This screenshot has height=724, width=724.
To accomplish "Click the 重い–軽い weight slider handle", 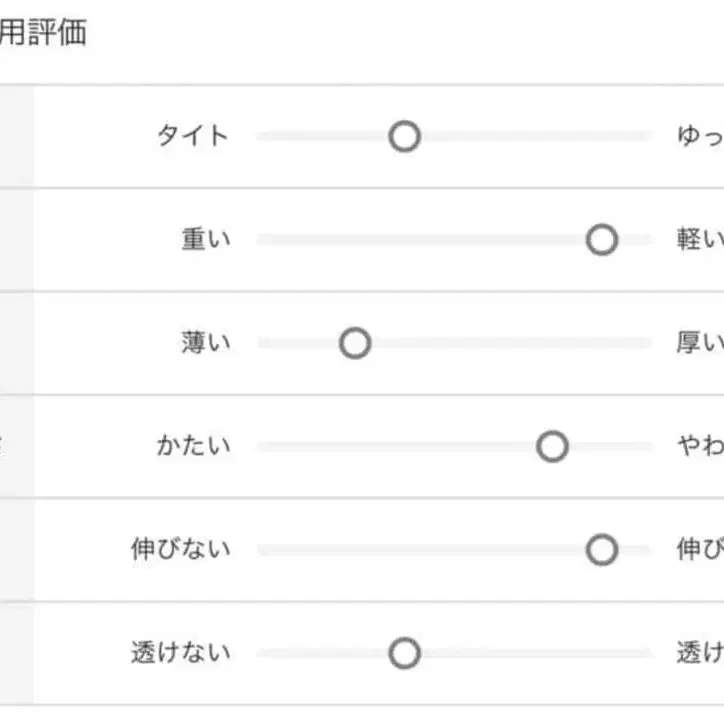I will click(x=602, y=240).
